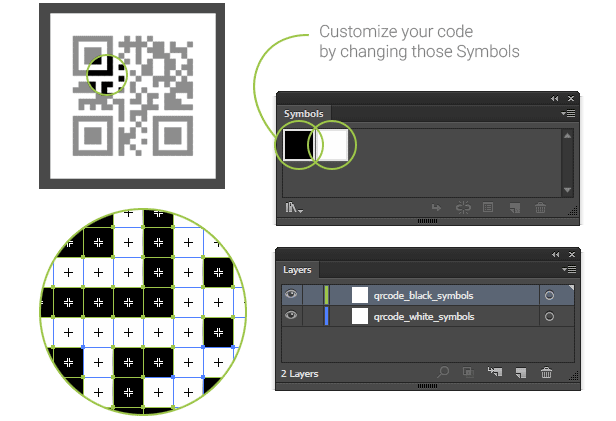Viewport: 616px width, 421px height.
Task: Click the Break Link to Symbol icon
Action: point(463,207)
